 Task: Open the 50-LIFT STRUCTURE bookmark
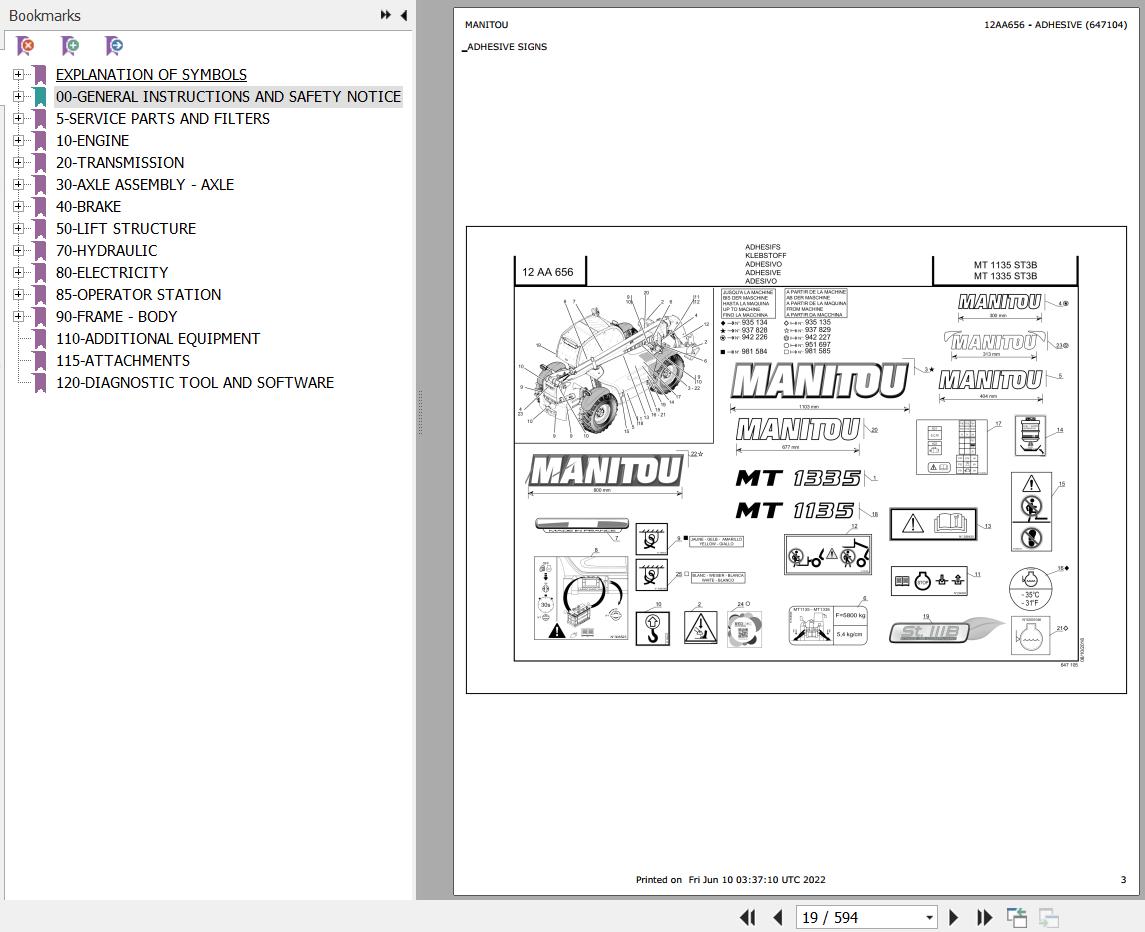click(126, 229)
